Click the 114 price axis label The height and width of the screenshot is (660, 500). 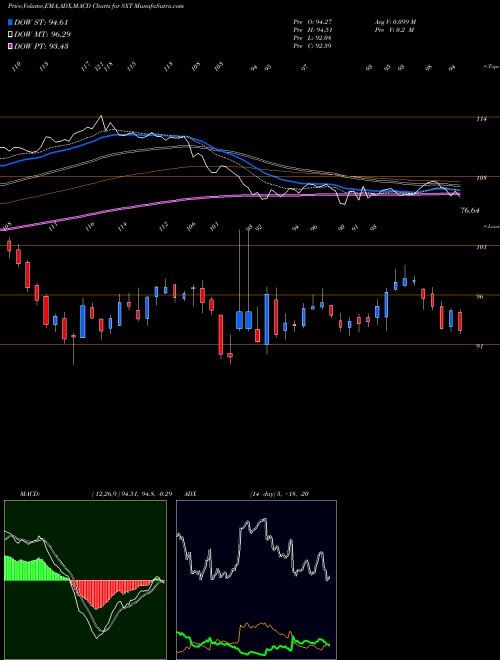coord(481,119)
